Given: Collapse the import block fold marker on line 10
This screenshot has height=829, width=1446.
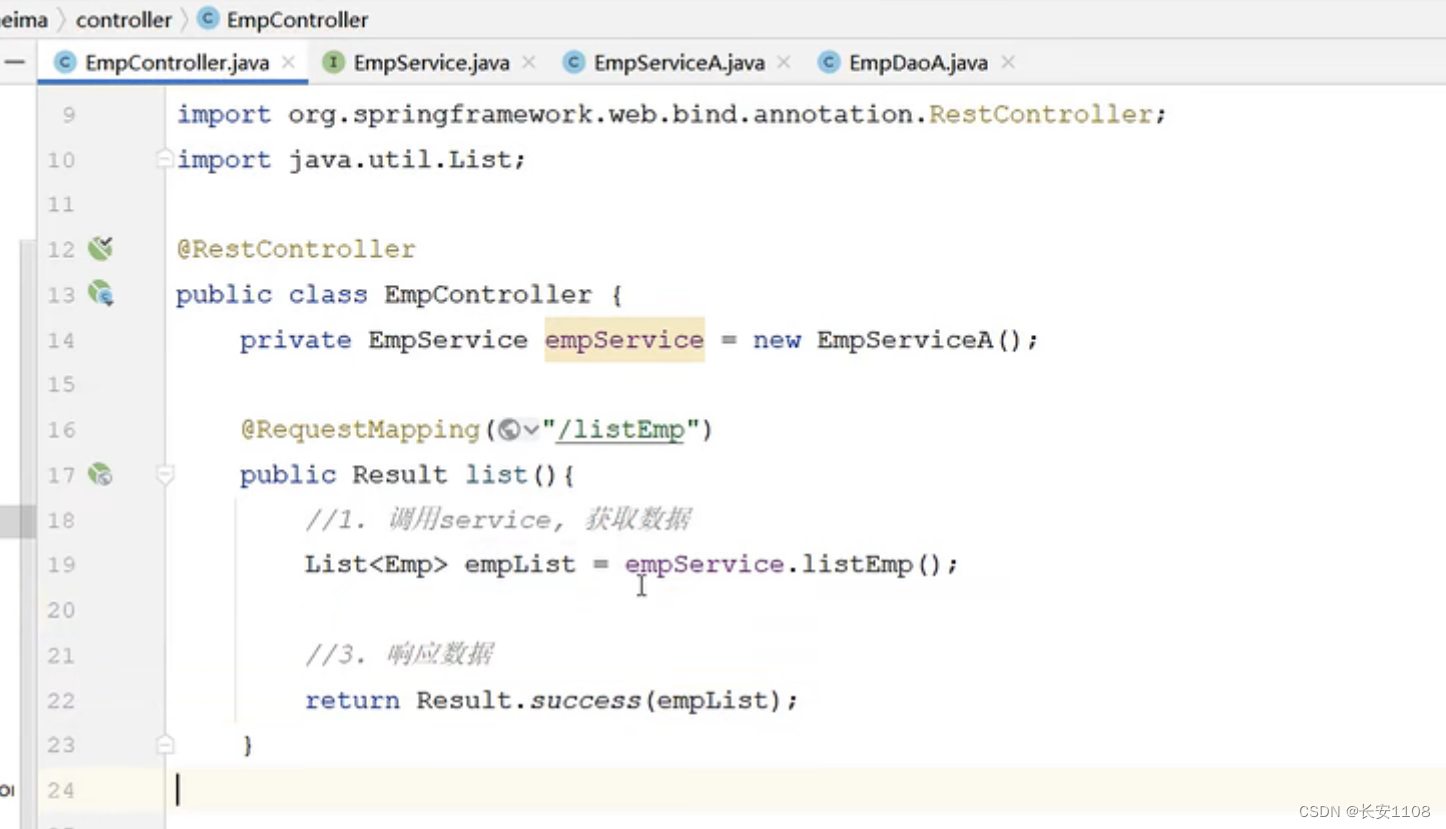Looking at the screenshot, I should point(165,158).
